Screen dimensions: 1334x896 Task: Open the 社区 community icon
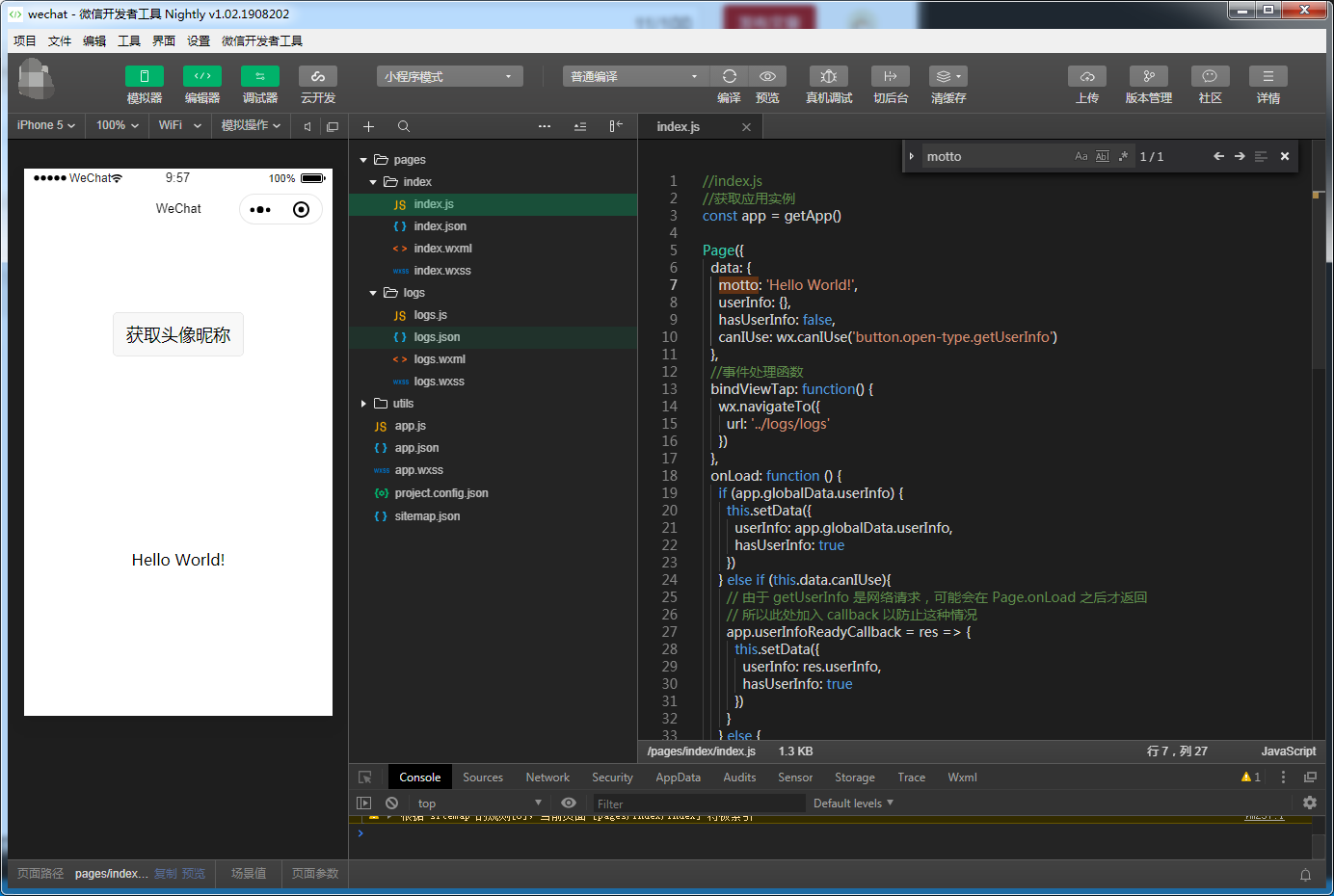pos(1211,76)
